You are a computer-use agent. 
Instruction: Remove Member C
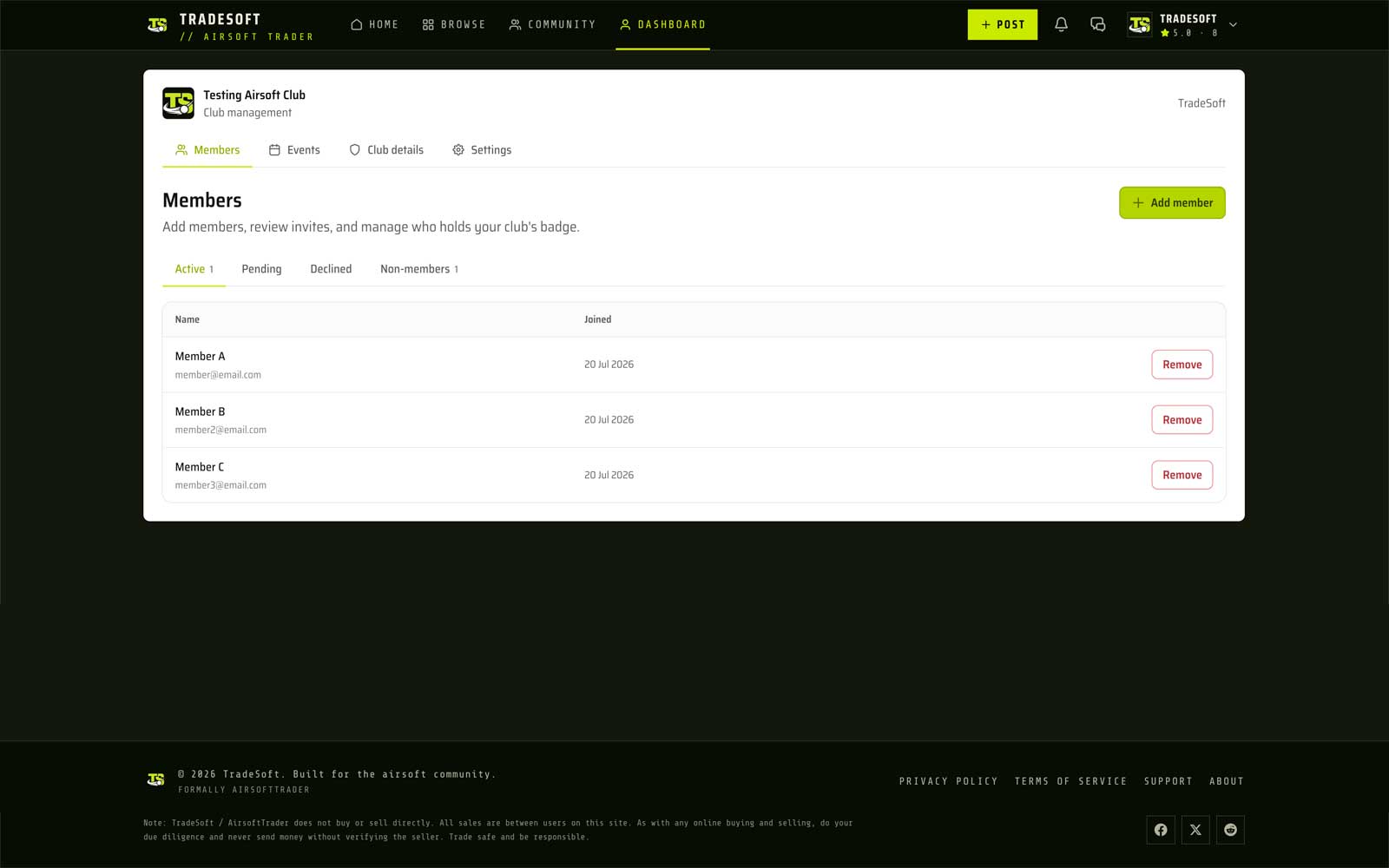(1182, 475)
